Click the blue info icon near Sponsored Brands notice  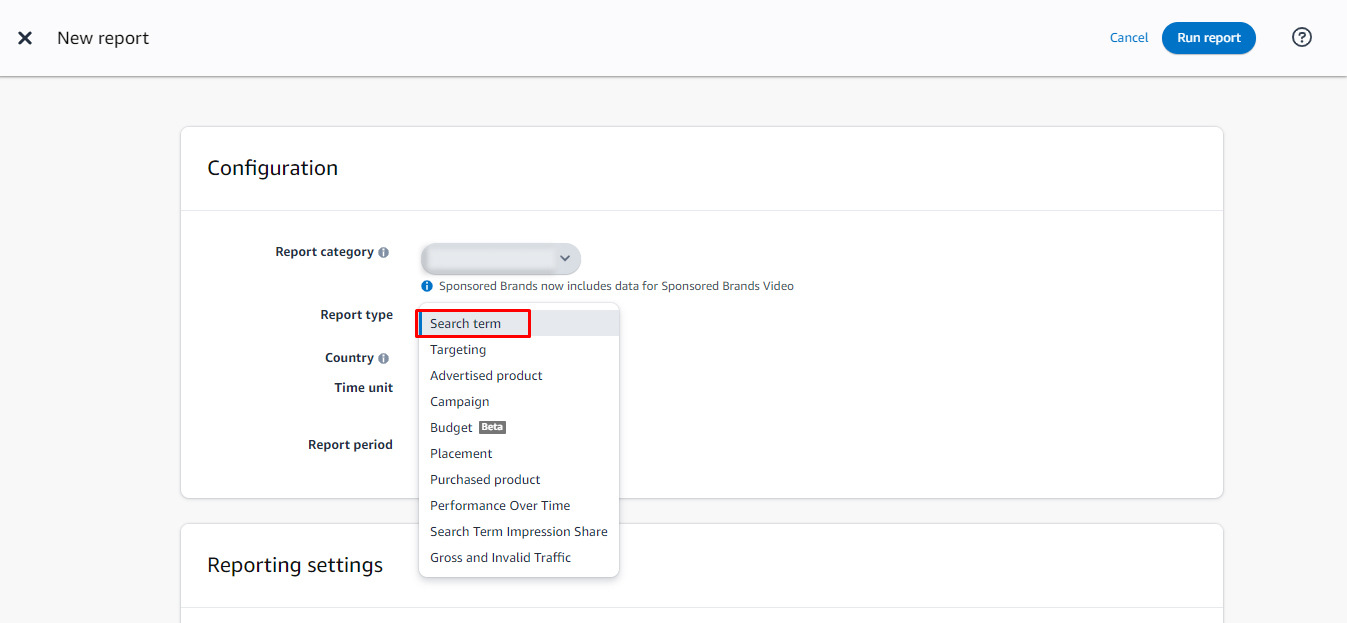coord(426,285)
